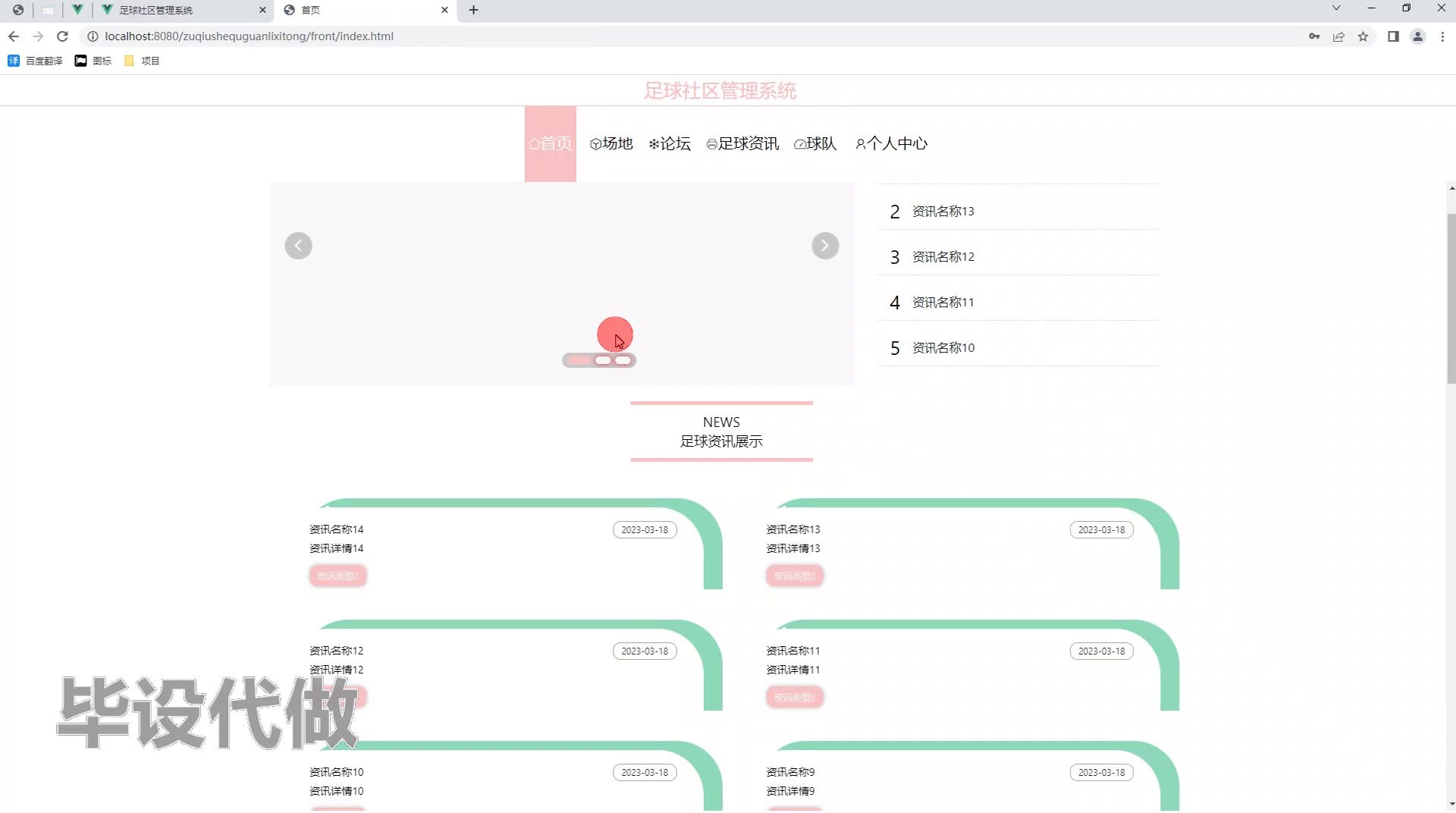Show the previous carousel slide

pos(298,246)
